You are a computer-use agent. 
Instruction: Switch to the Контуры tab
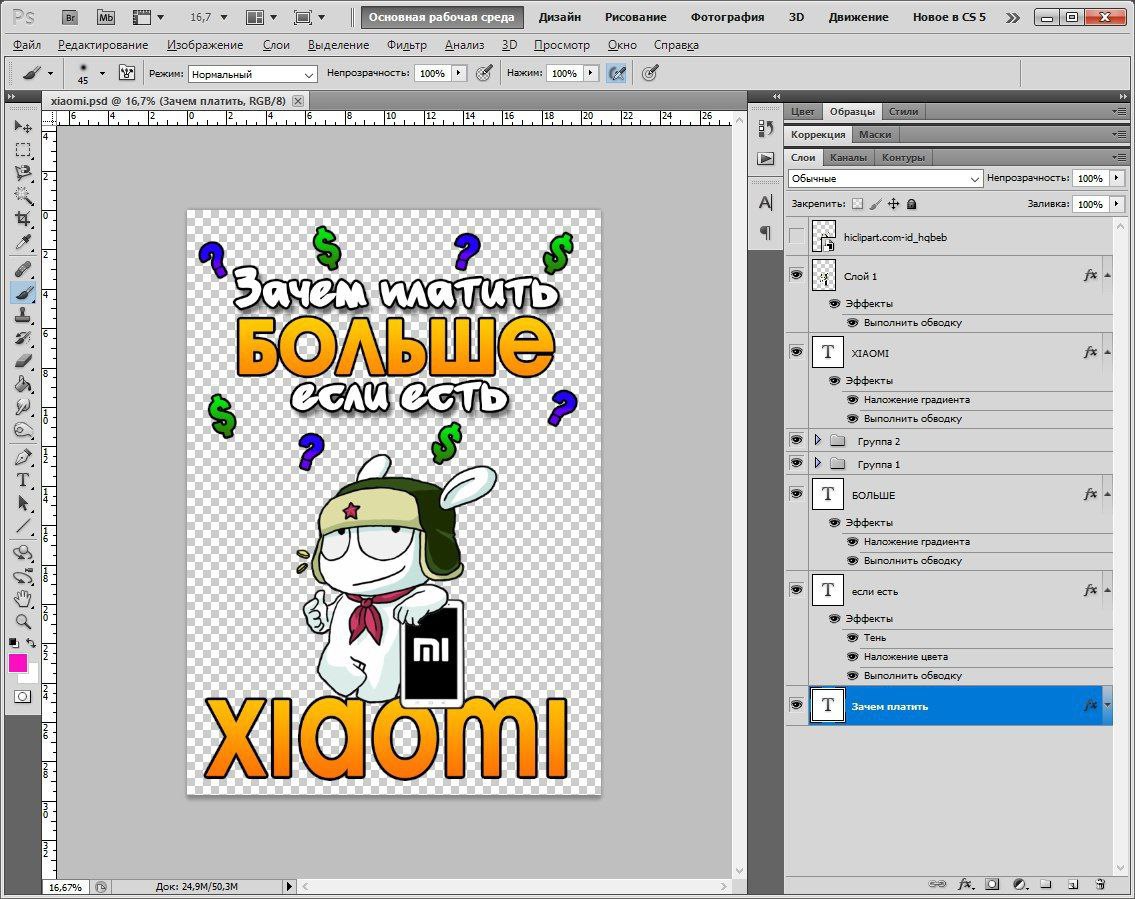point(903,157)
